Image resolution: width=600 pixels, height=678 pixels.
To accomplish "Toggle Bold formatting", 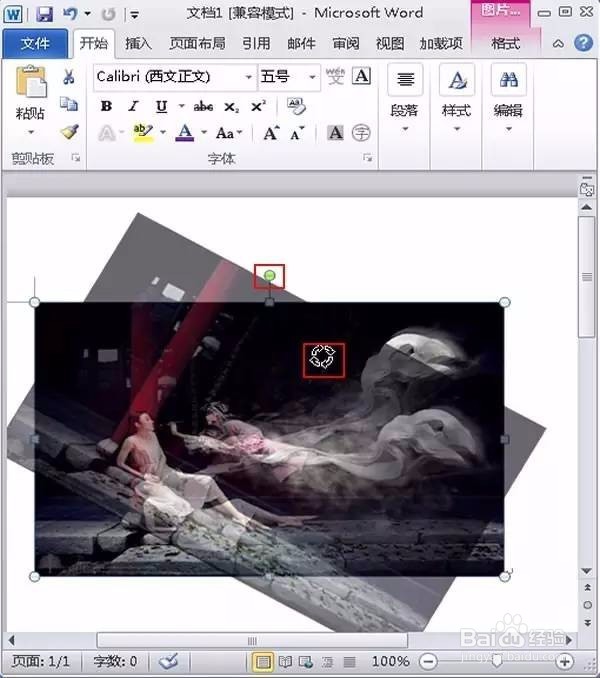I will (x=106, y=106).
